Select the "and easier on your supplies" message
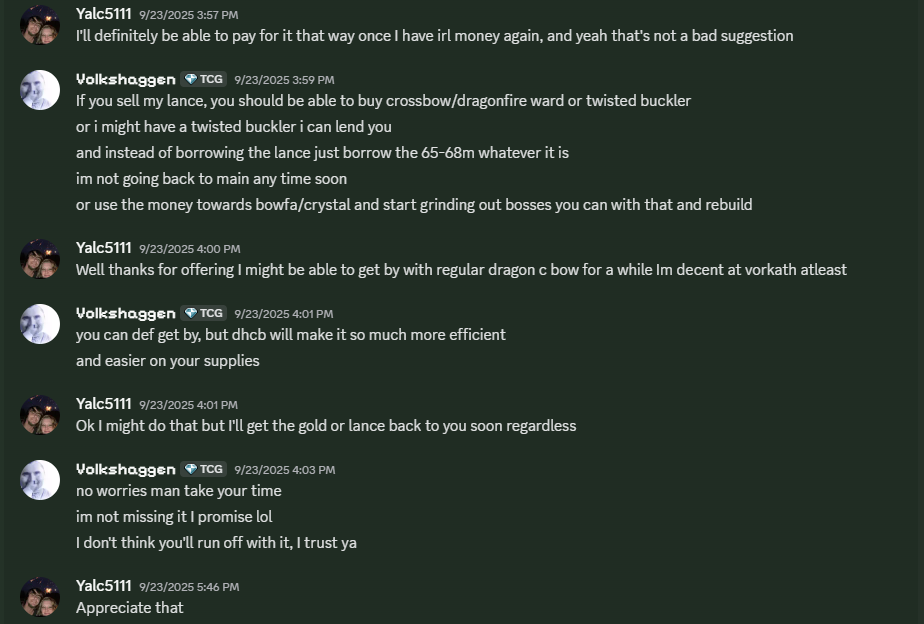924x624 pixels. [167, 361]
